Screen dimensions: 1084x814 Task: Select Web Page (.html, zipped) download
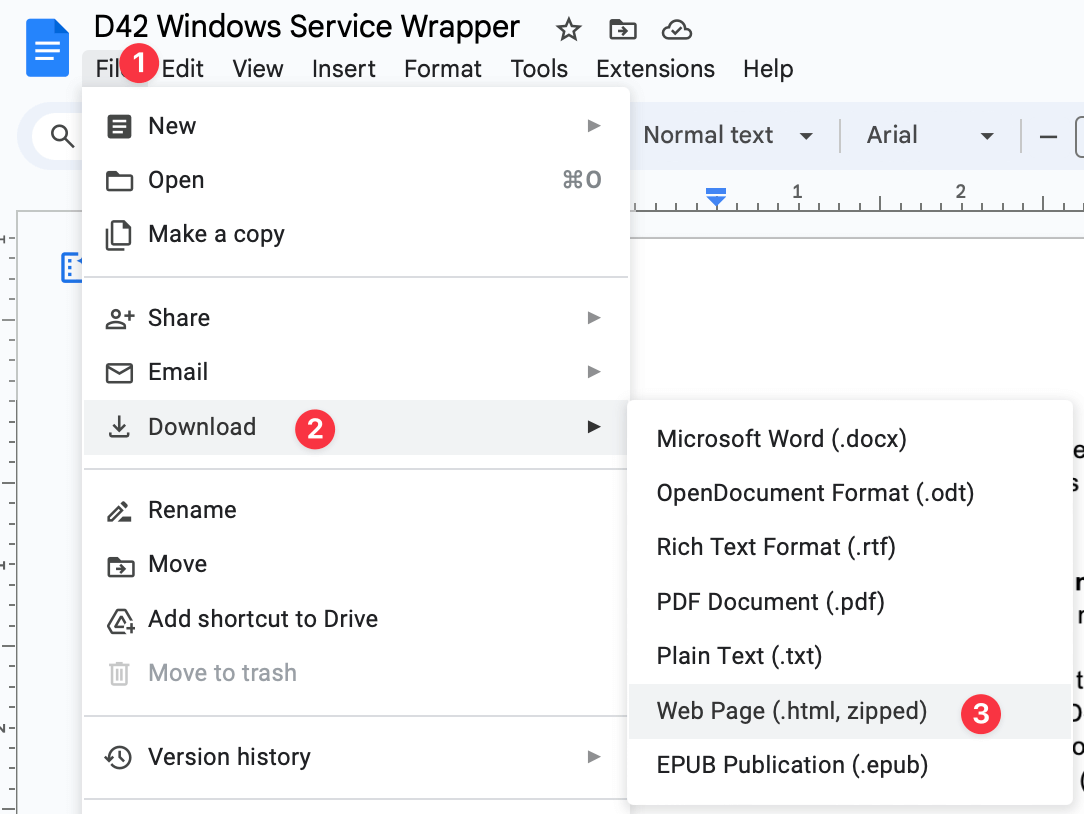coord(792,711)
